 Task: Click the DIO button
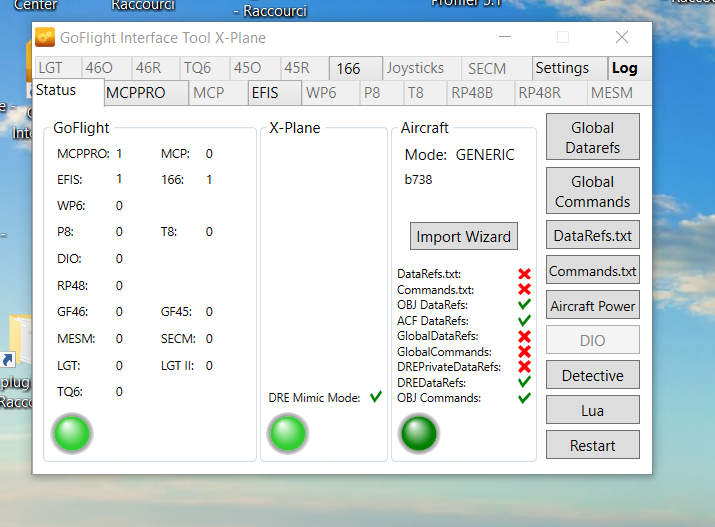[x=593, y=340]
